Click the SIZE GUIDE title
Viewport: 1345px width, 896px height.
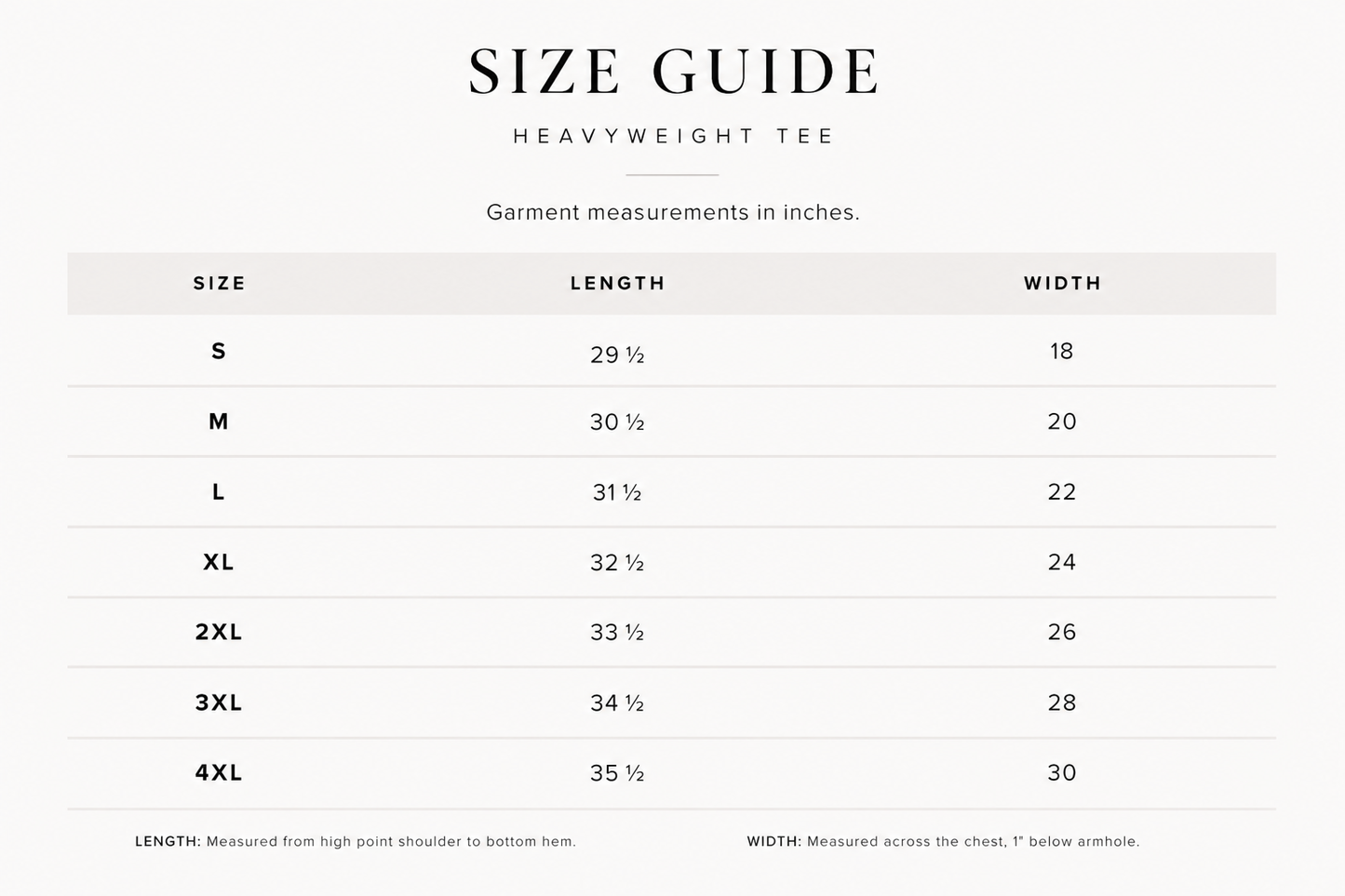673,72
